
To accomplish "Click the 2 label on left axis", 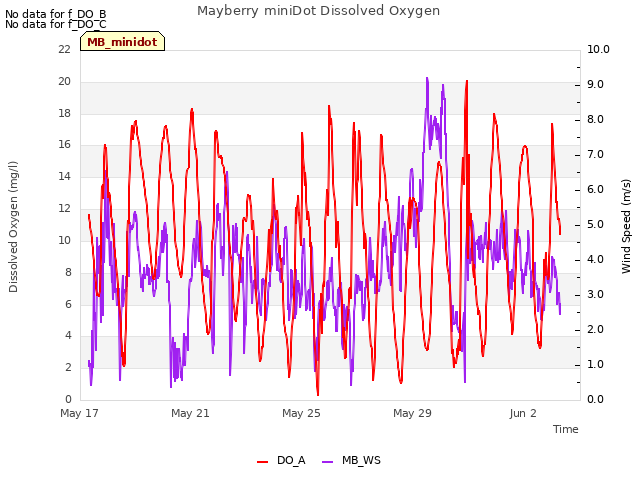I will click(68, 367).
